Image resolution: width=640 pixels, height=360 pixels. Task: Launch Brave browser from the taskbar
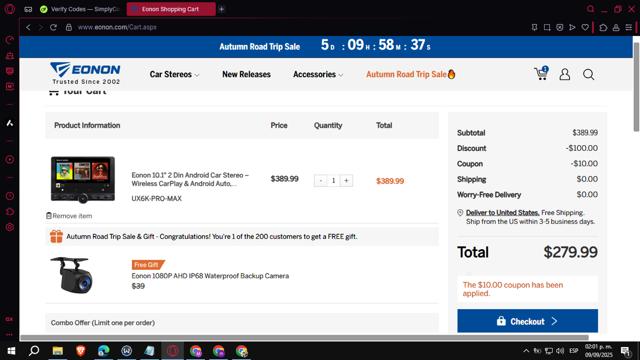pos(80,351)
